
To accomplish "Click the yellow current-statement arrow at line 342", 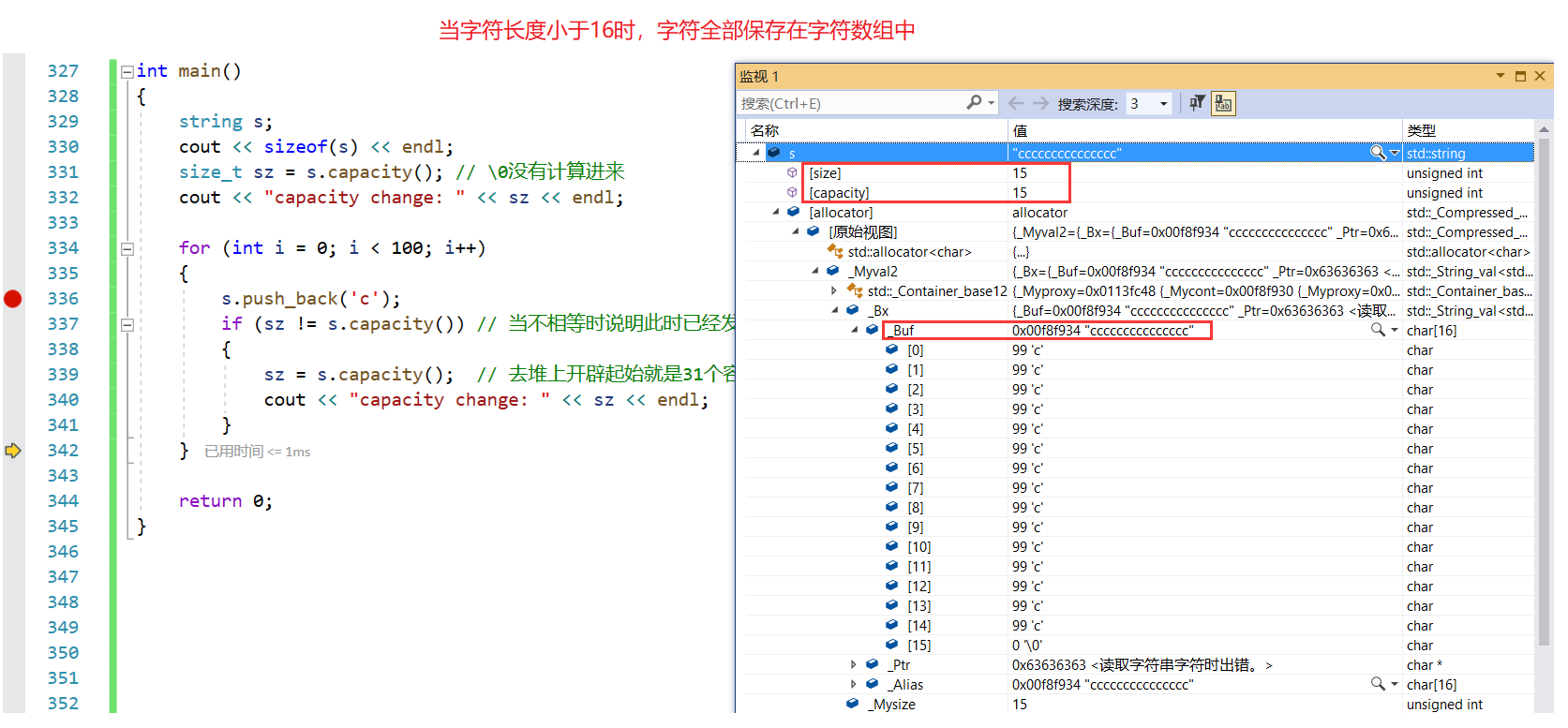I will tap(13, 451).
